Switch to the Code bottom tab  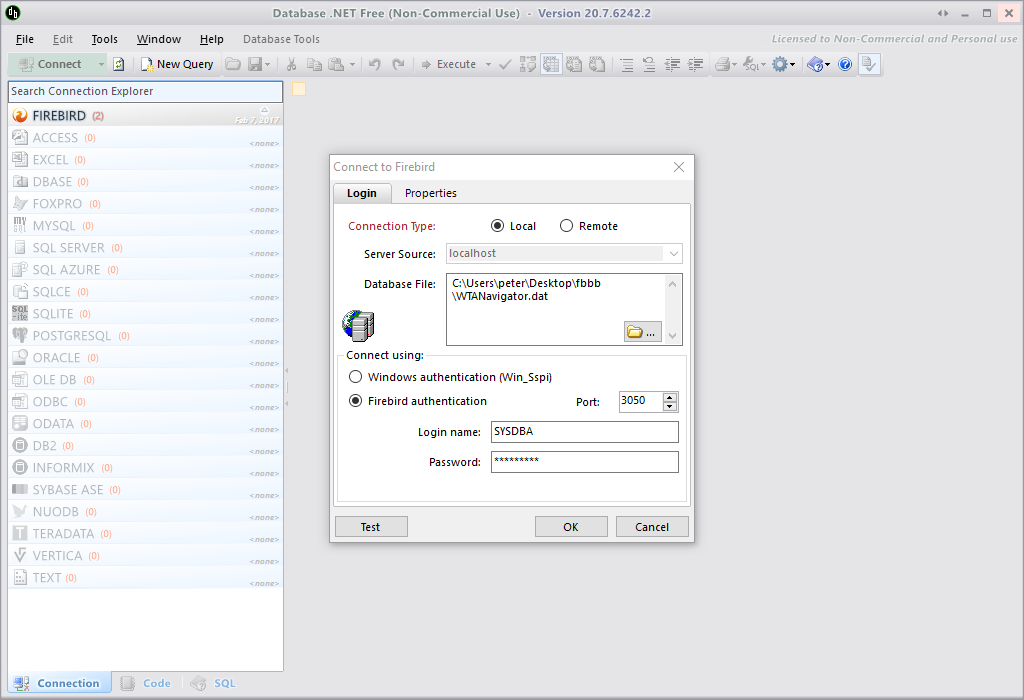(147, 683)
